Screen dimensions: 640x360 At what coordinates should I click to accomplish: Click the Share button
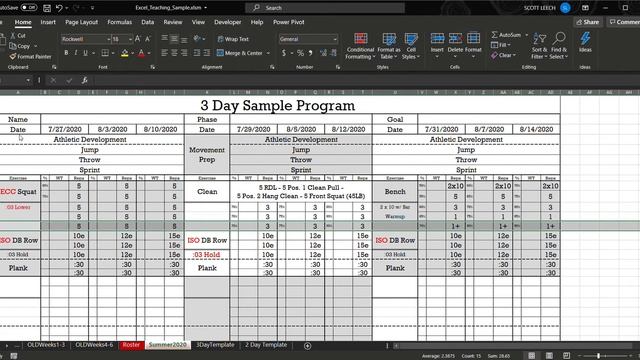[588, 22]
